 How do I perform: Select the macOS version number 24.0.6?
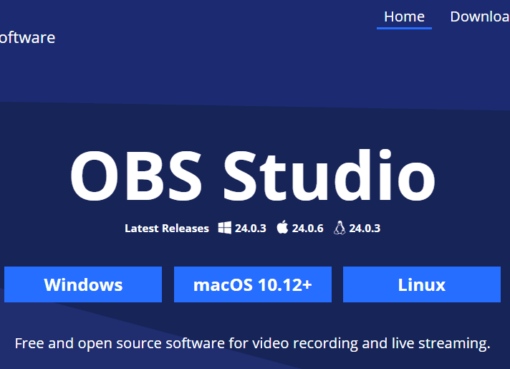(307, 228)
